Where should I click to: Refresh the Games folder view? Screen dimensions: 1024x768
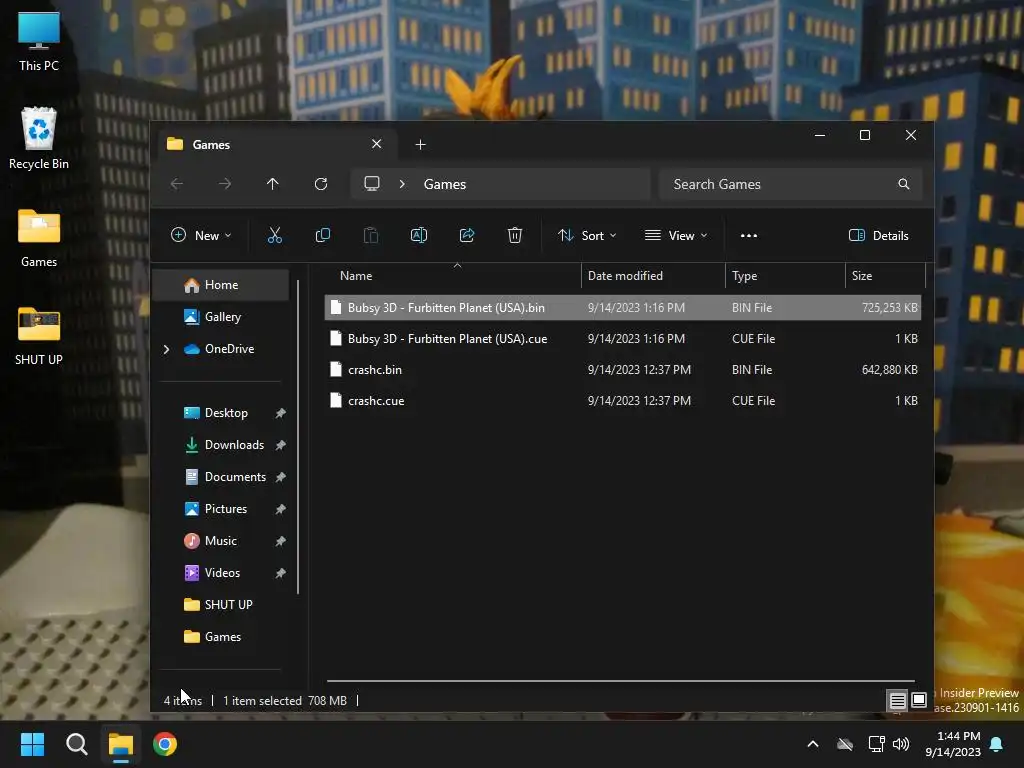[321, 184]
